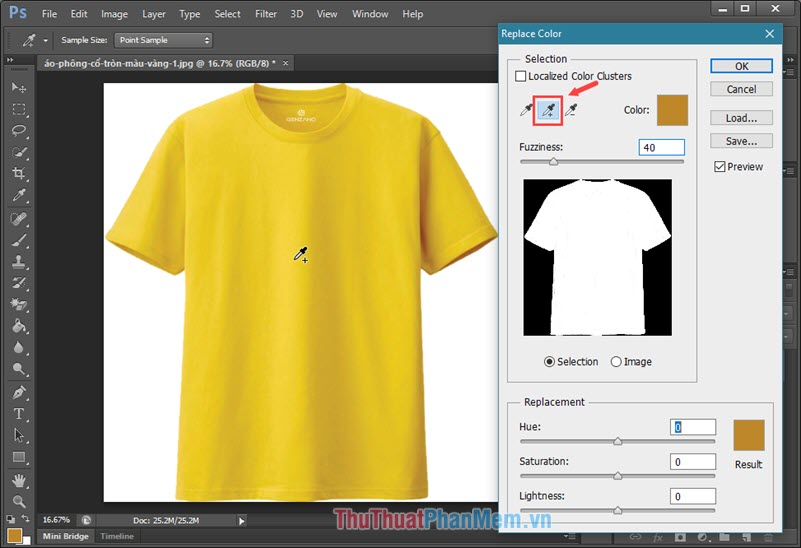Enable Localized Color Clusters checkbox
This screenshot has width=801, height=548.
tap(520, 76)
